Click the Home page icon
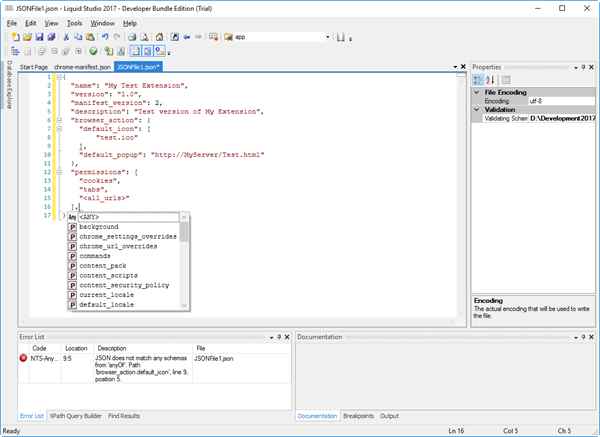Image resolution: width=600 pixels, height=437 pixels. click(x=160, y=37)
